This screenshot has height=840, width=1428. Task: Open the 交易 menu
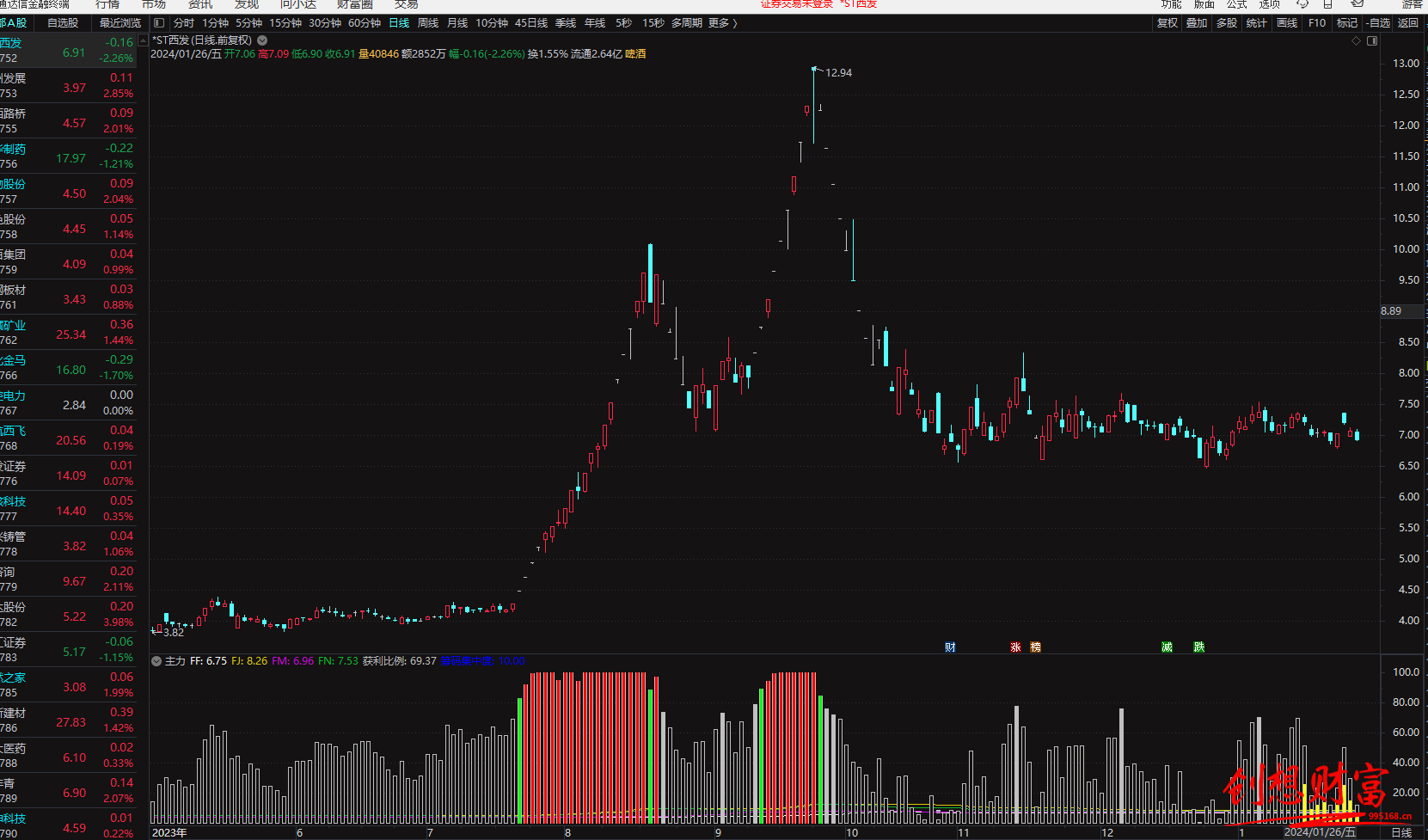(x=407, y=4)
